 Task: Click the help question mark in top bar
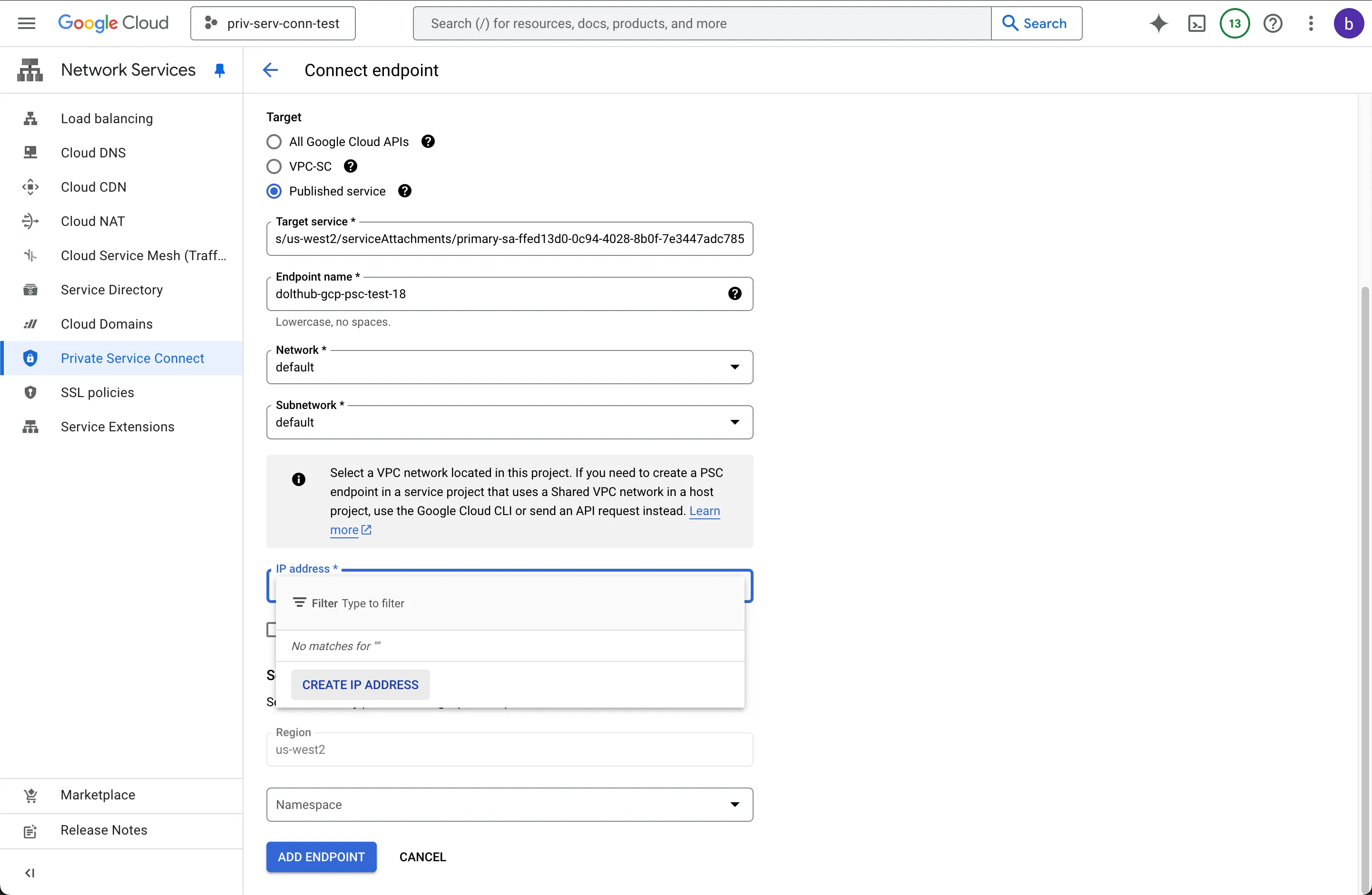1272,24
